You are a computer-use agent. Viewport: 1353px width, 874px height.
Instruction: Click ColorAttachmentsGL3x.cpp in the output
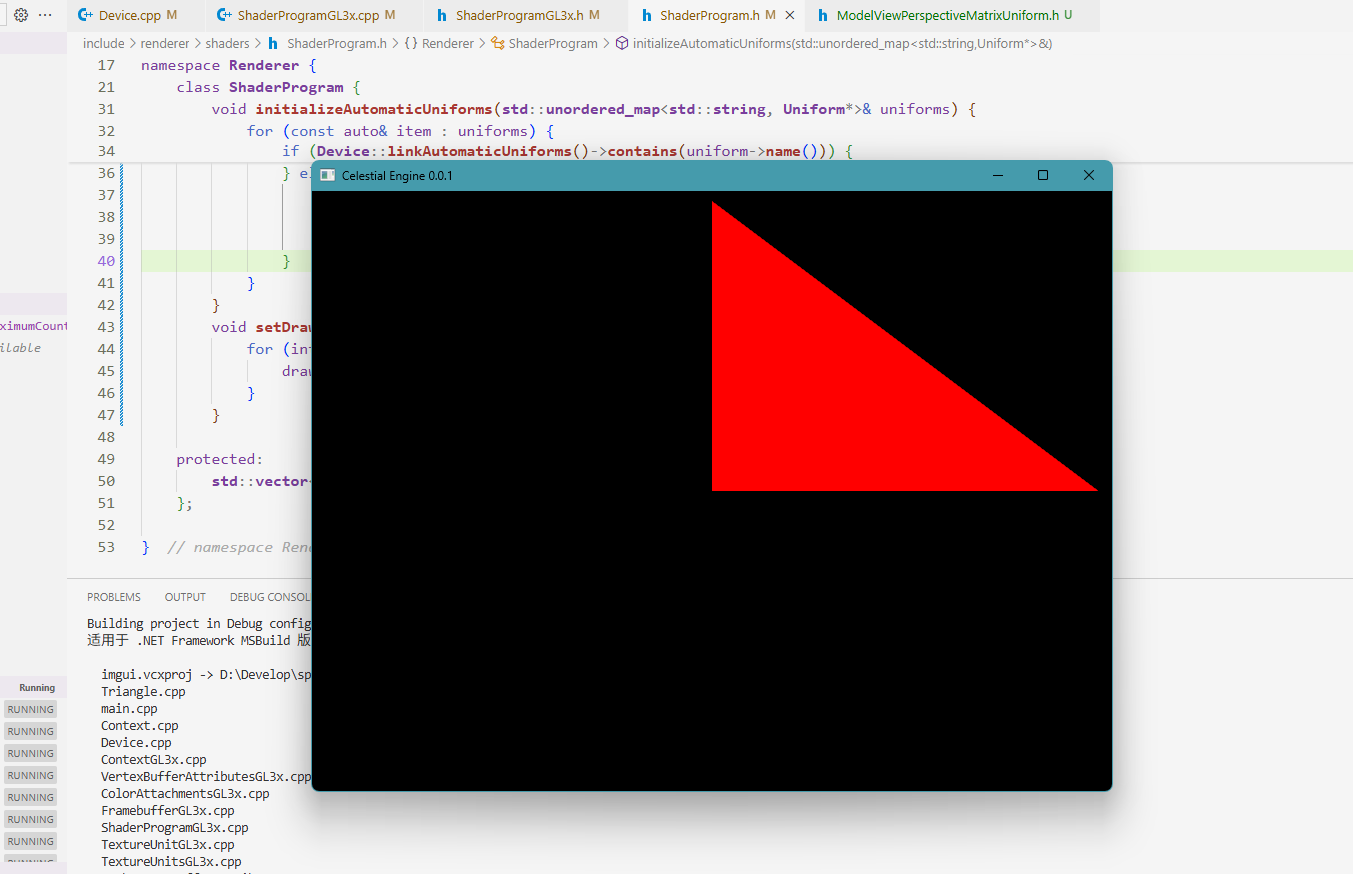(185, 793)
